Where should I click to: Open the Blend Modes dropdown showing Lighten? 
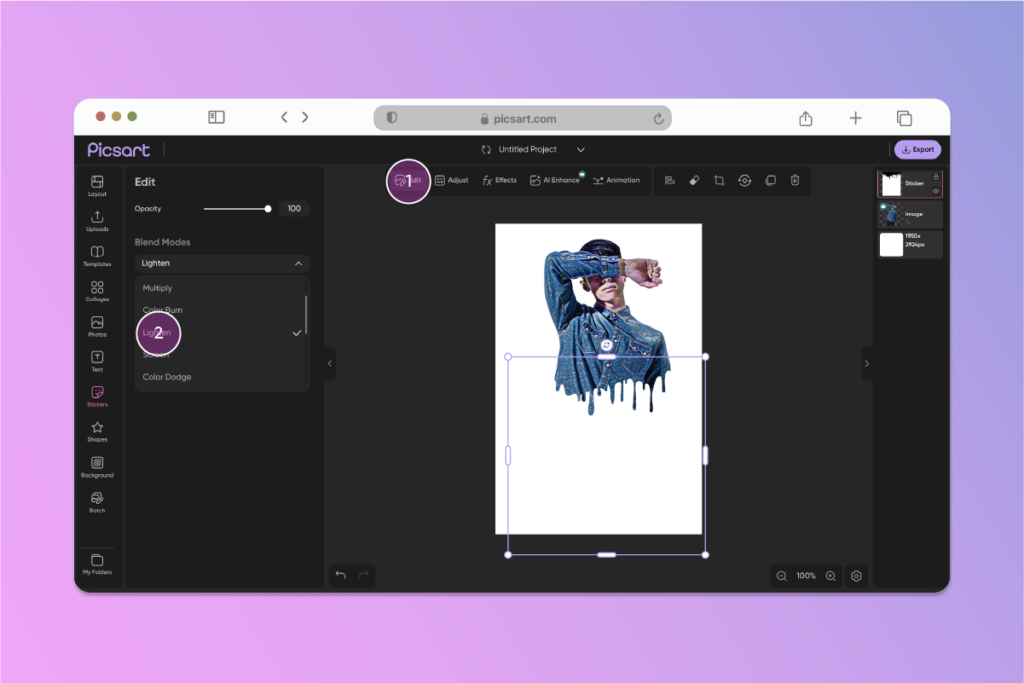(221, 263)
